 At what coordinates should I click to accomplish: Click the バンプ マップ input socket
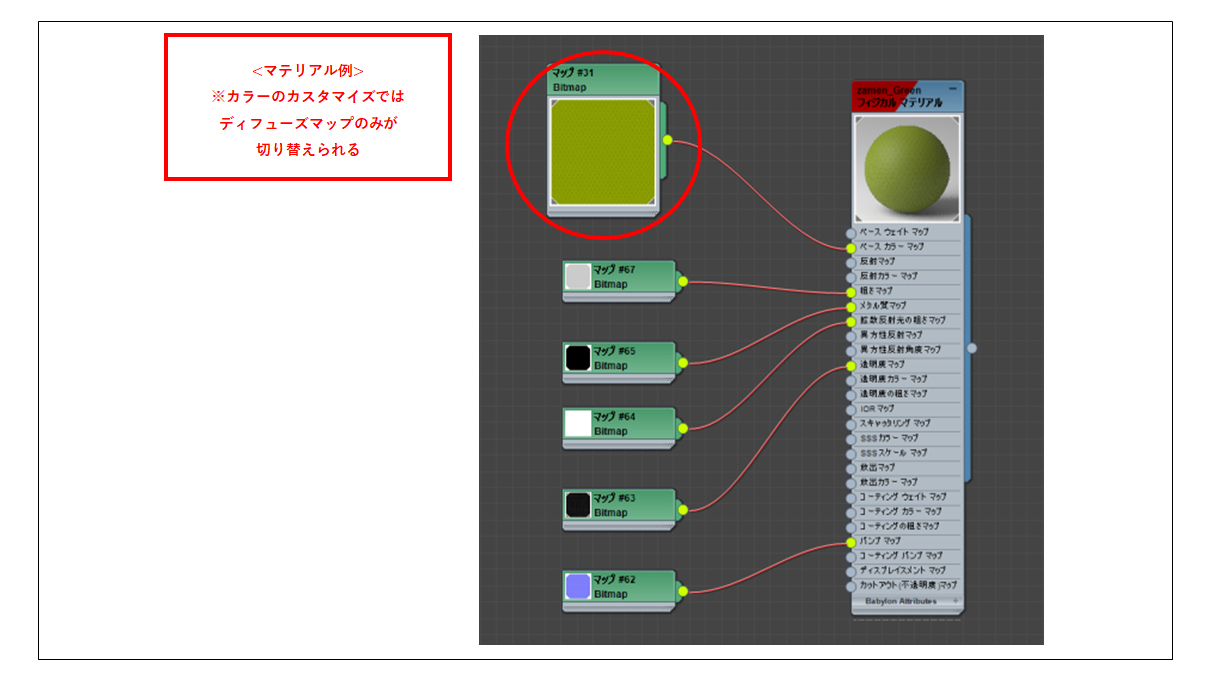(851, 541)
